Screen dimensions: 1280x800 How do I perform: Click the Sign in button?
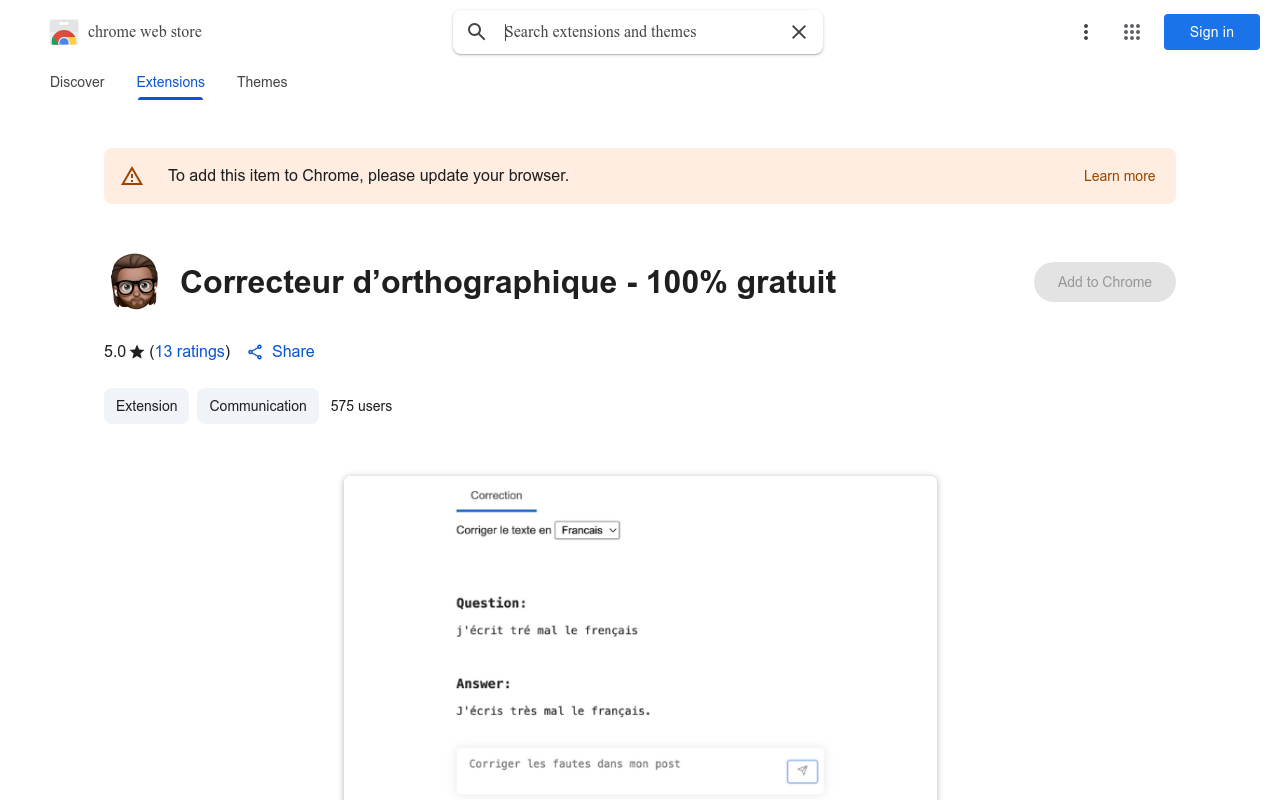coord(1211,32)
